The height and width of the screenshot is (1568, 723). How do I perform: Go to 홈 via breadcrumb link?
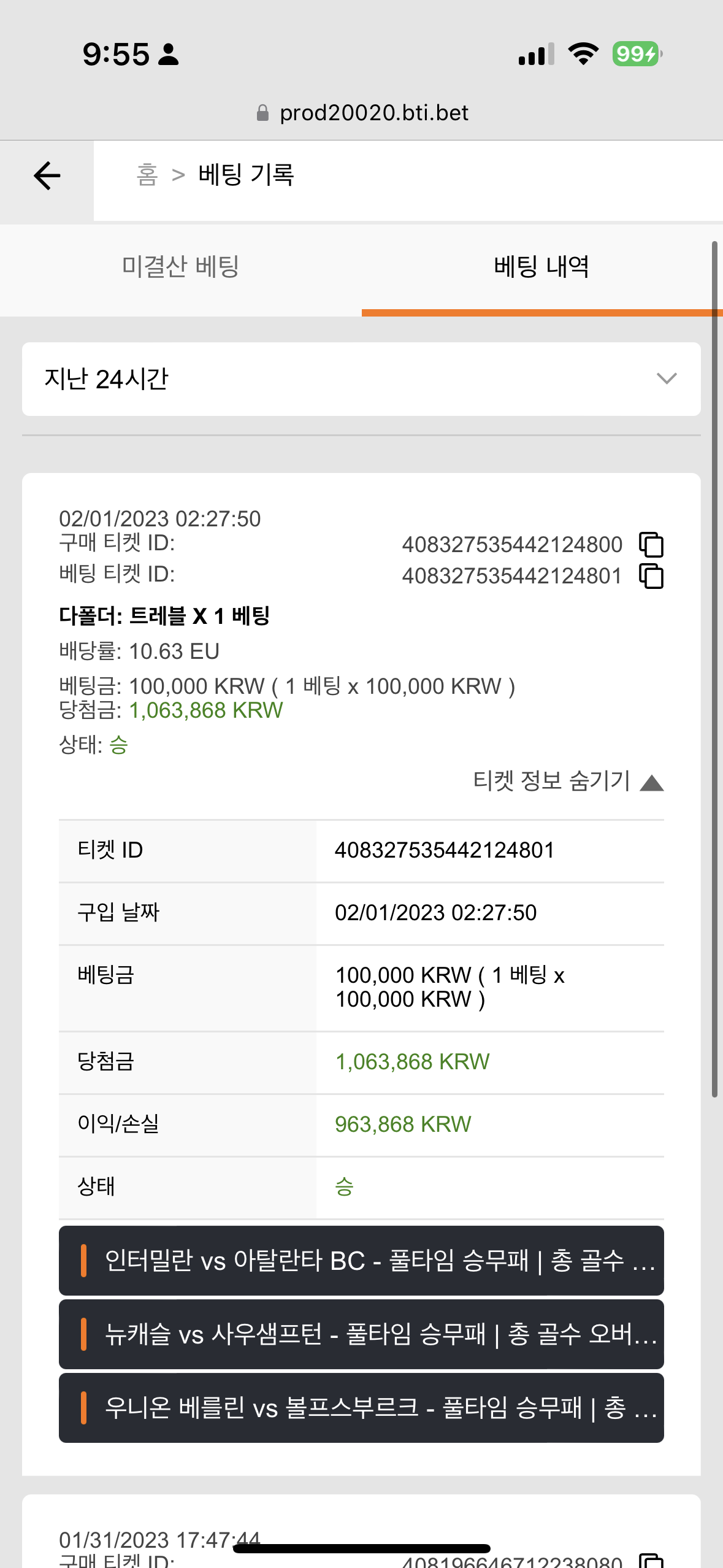pos(147,175)
